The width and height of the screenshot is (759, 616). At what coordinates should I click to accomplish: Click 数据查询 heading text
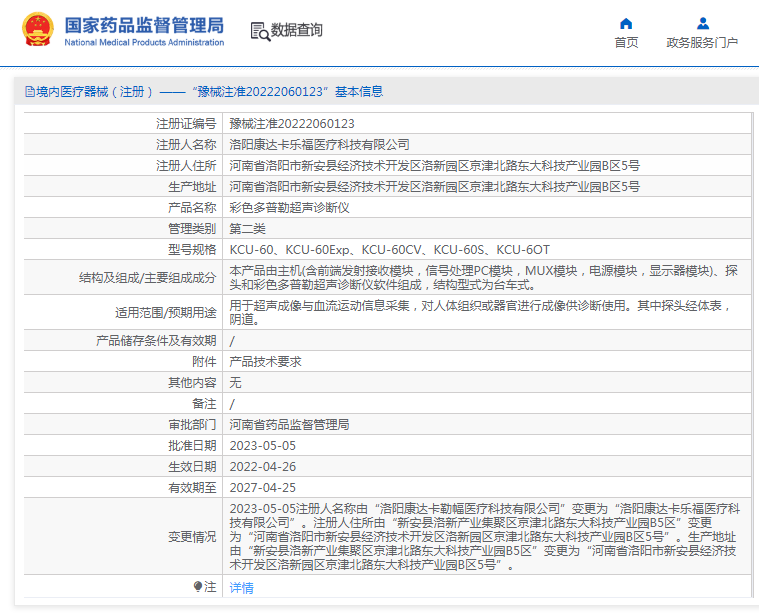click(296, 30)
